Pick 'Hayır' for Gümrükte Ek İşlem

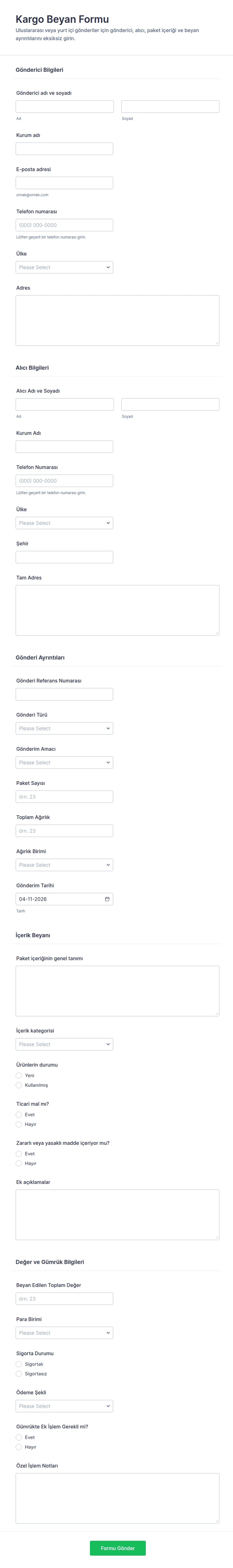pos(19,1447)
